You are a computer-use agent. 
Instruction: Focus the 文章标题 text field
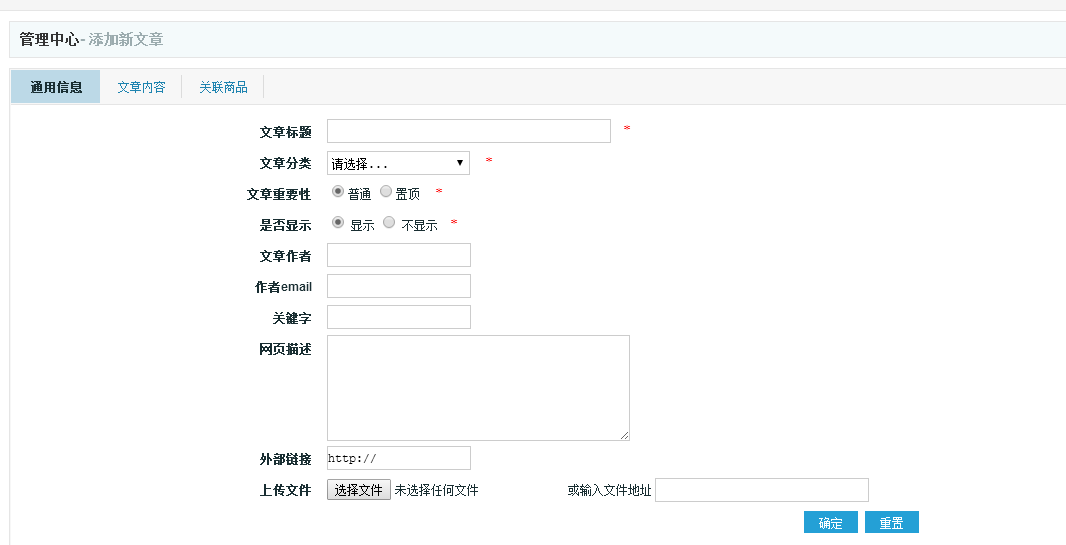pyautogui.click(x=468, y=131)
